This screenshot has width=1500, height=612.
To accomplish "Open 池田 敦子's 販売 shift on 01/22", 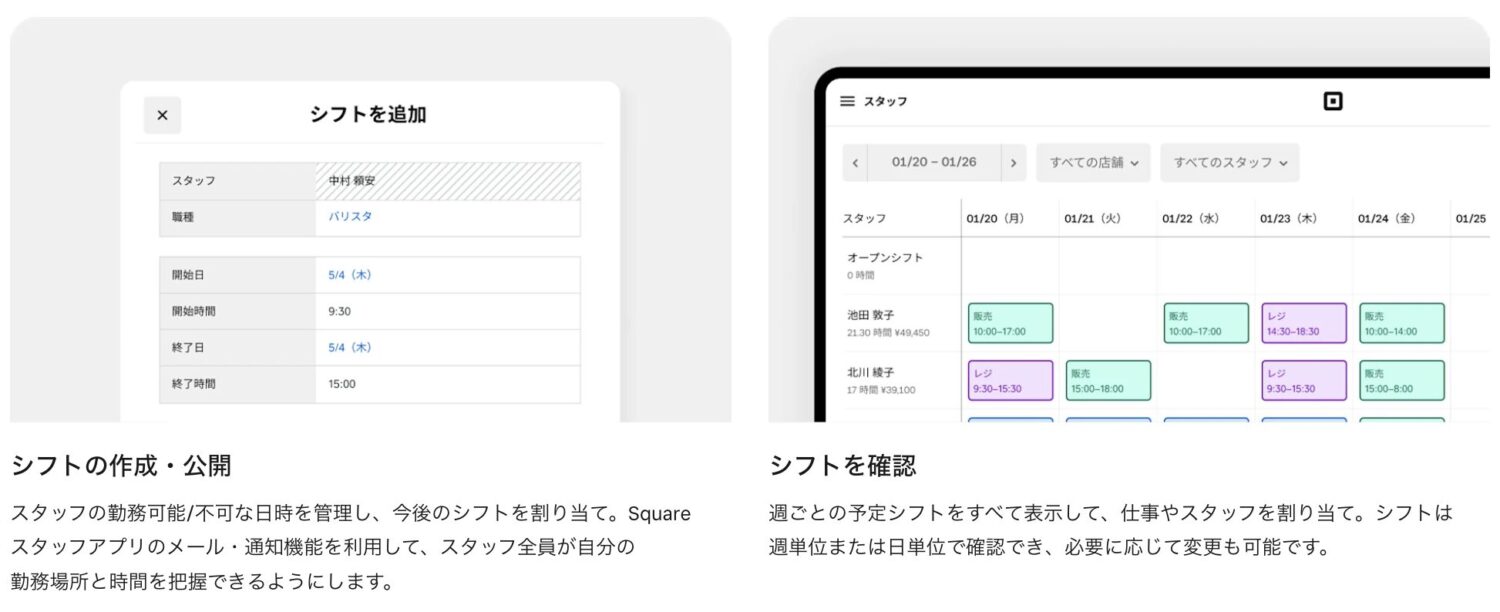I will pos(1206,323).
